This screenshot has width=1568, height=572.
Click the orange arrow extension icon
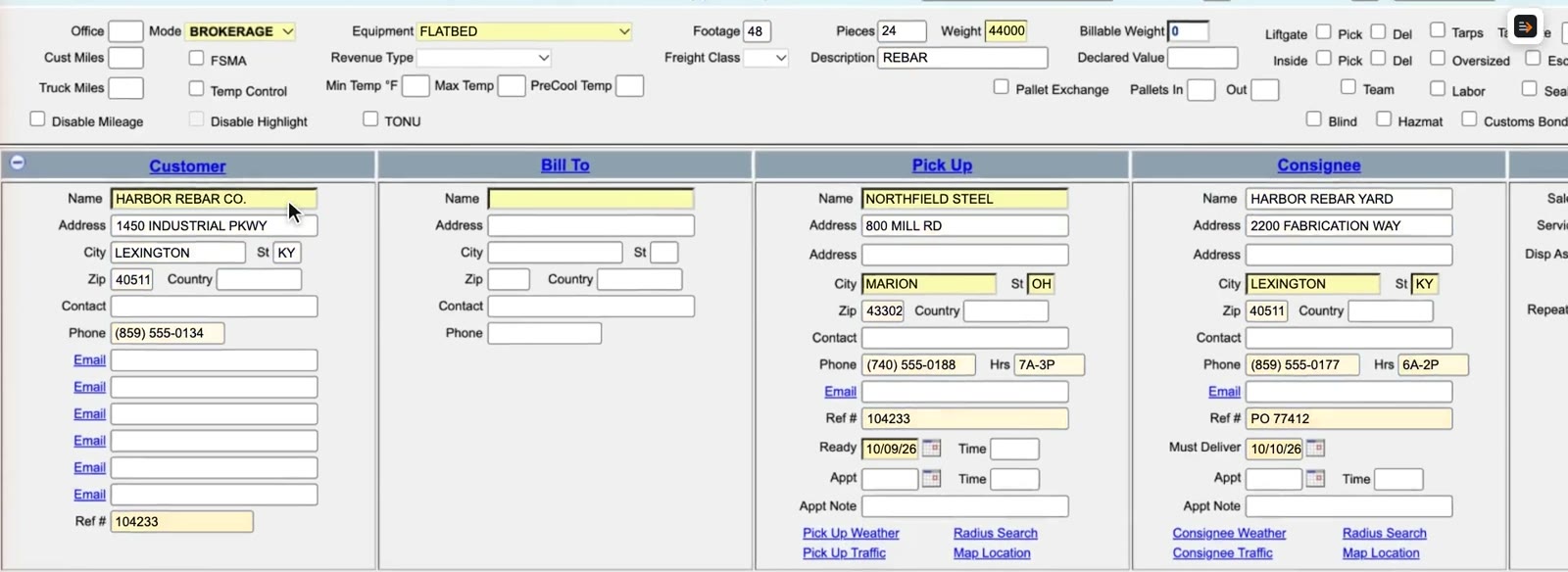pyautogui.click(x=1525, y=26)
